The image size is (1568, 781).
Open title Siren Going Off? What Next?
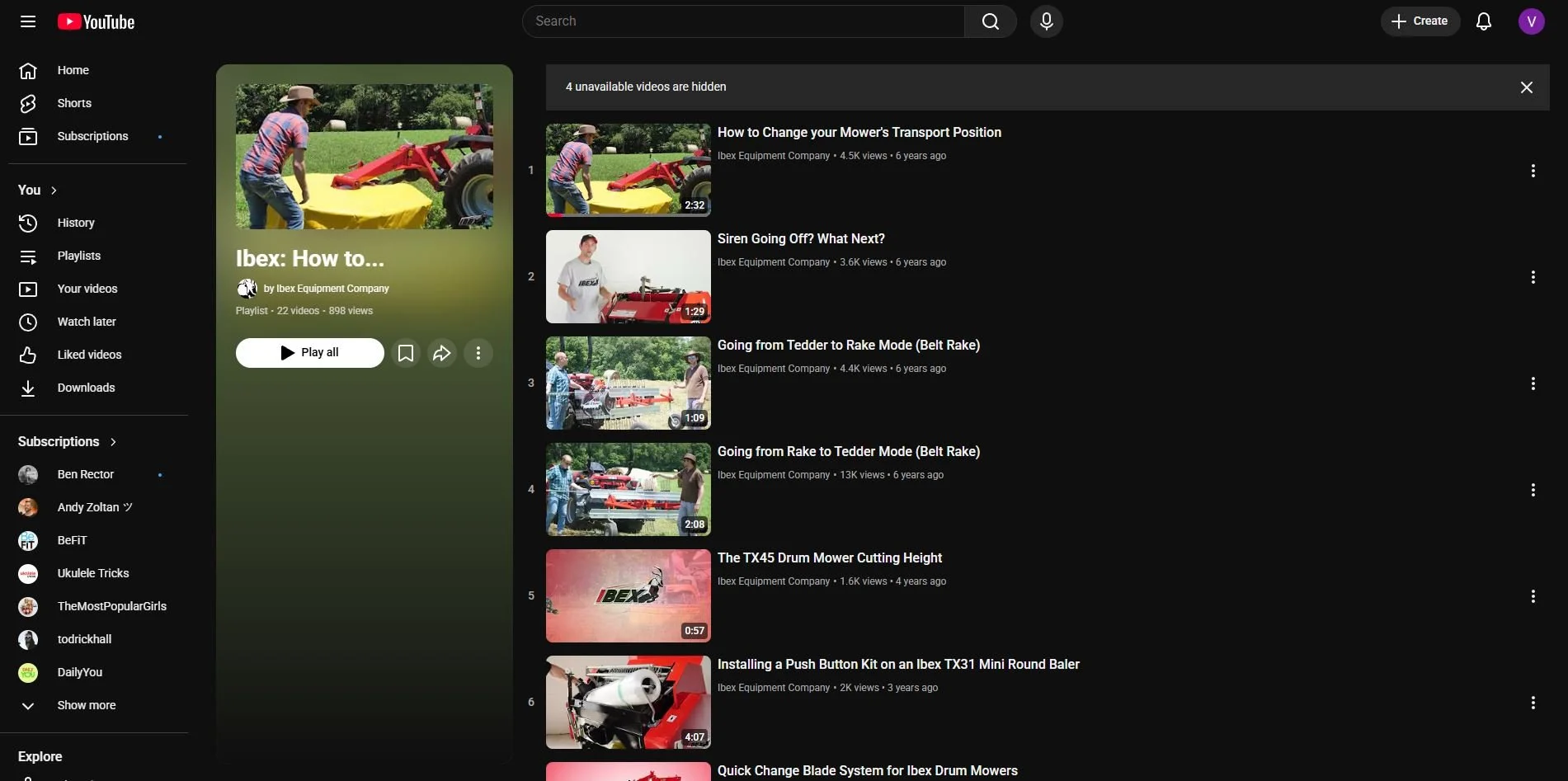coord(801,239)
